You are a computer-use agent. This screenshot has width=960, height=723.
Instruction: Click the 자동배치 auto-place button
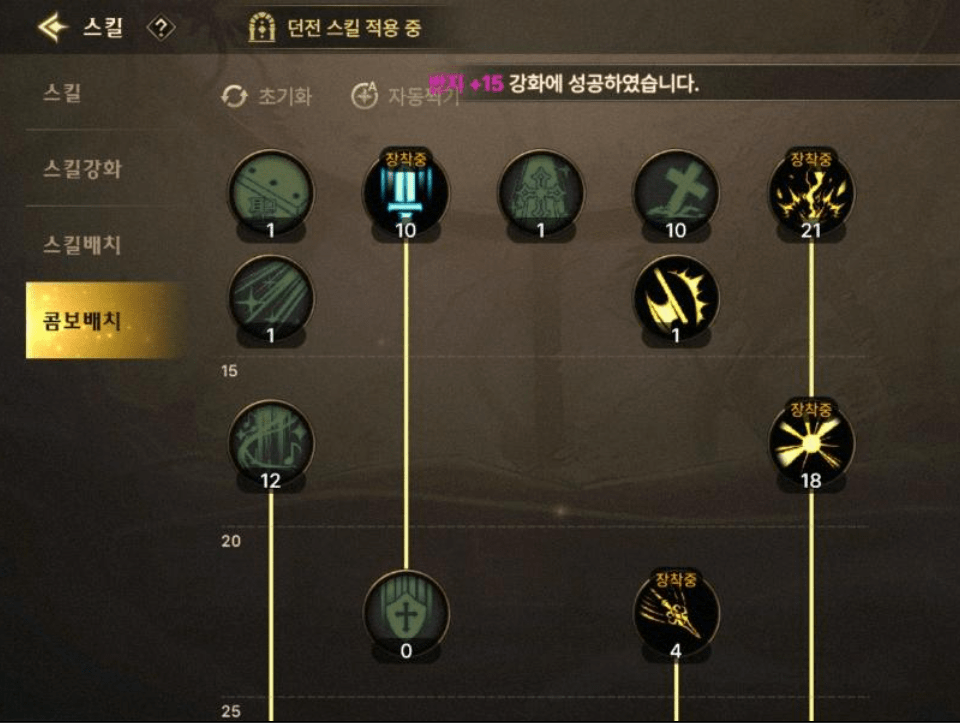(404, 96)
